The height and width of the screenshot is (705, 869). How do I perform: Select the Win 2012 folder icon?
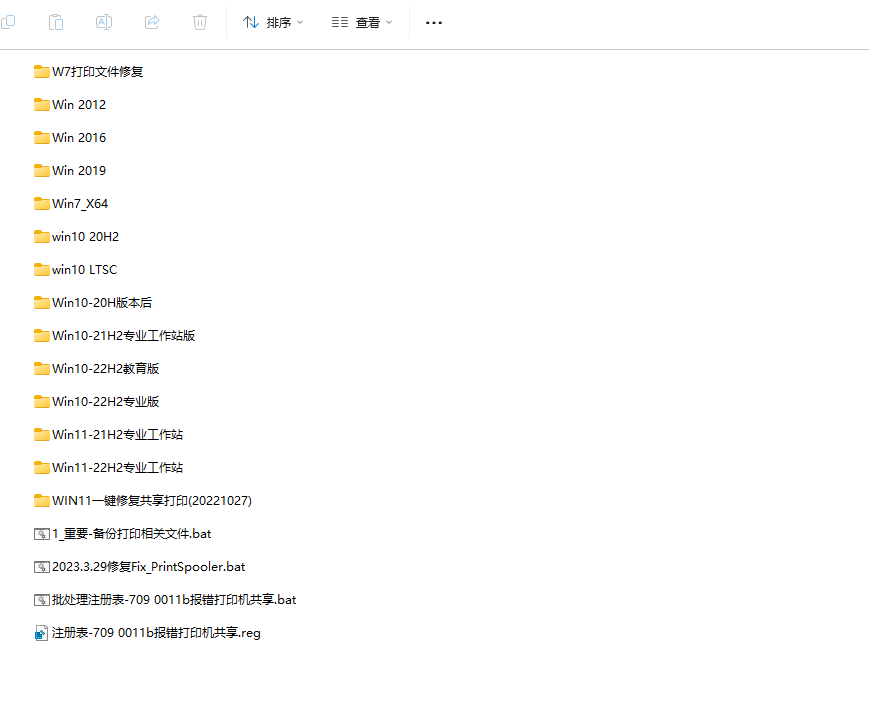click(41, 104)
